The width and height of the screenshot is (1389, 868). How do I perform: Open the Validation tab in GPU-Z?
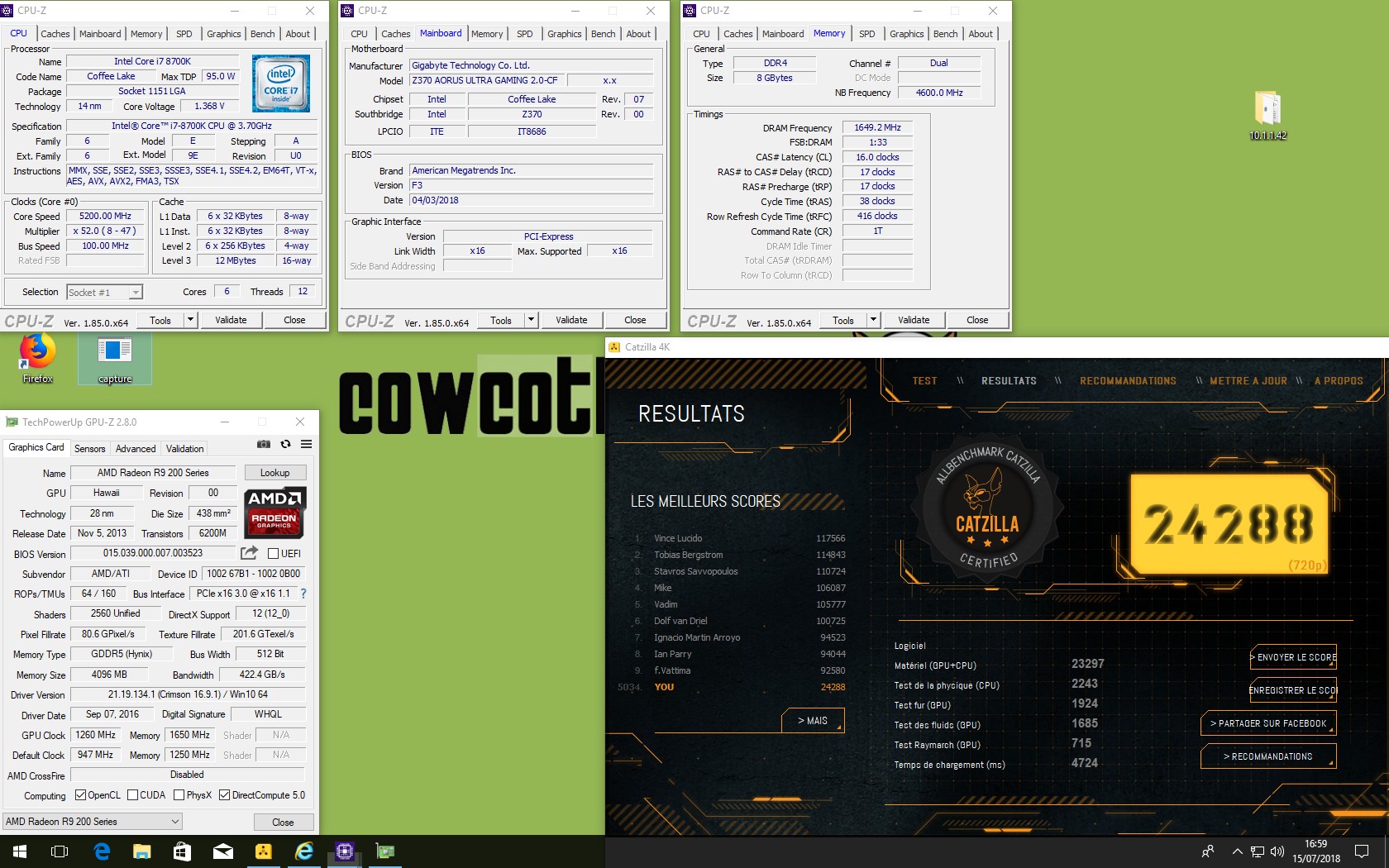pyautogui.click(x=184, y=449)
